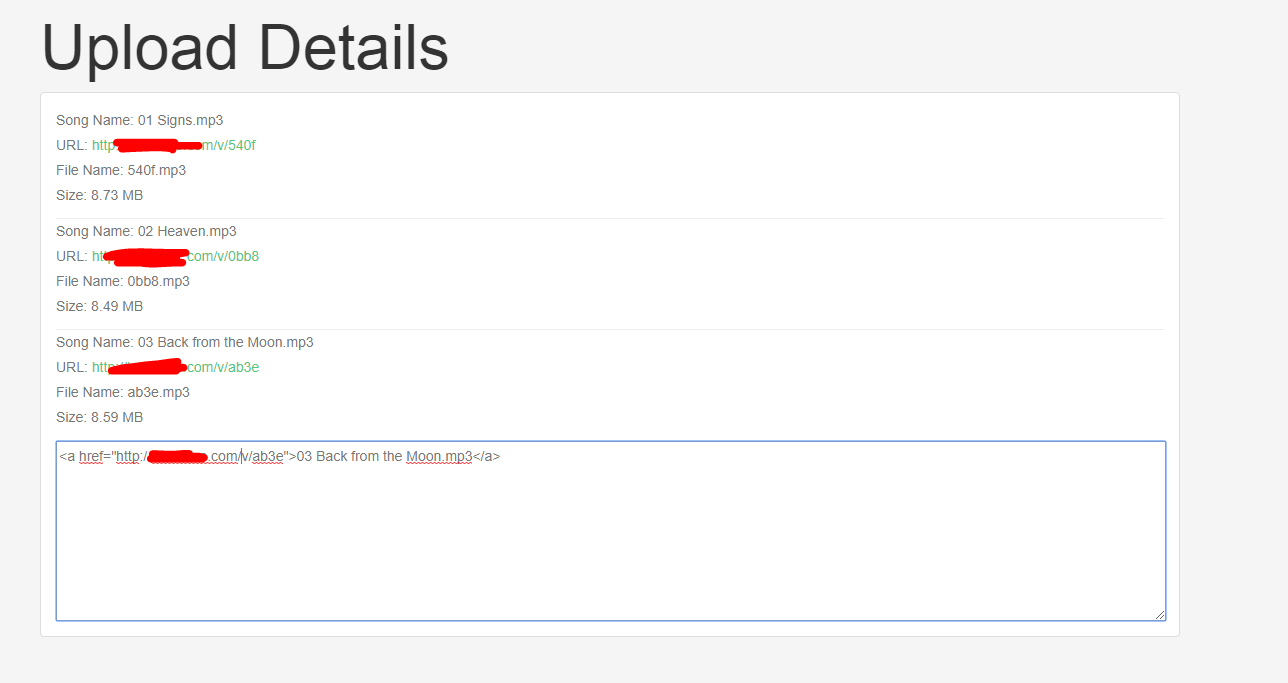1288x683 pixels.
Task: Click the song name 02 Heaven.mp3
Action: (187, 231)
